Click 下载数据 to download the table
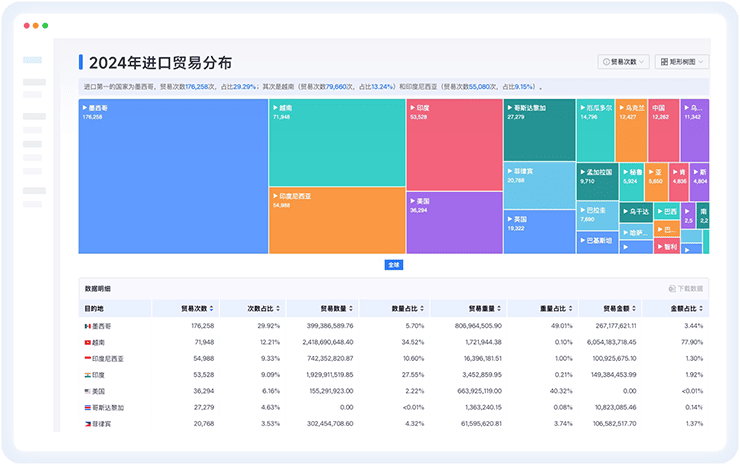Viewport: 740px width, 465px height. (x=690, y=288)
